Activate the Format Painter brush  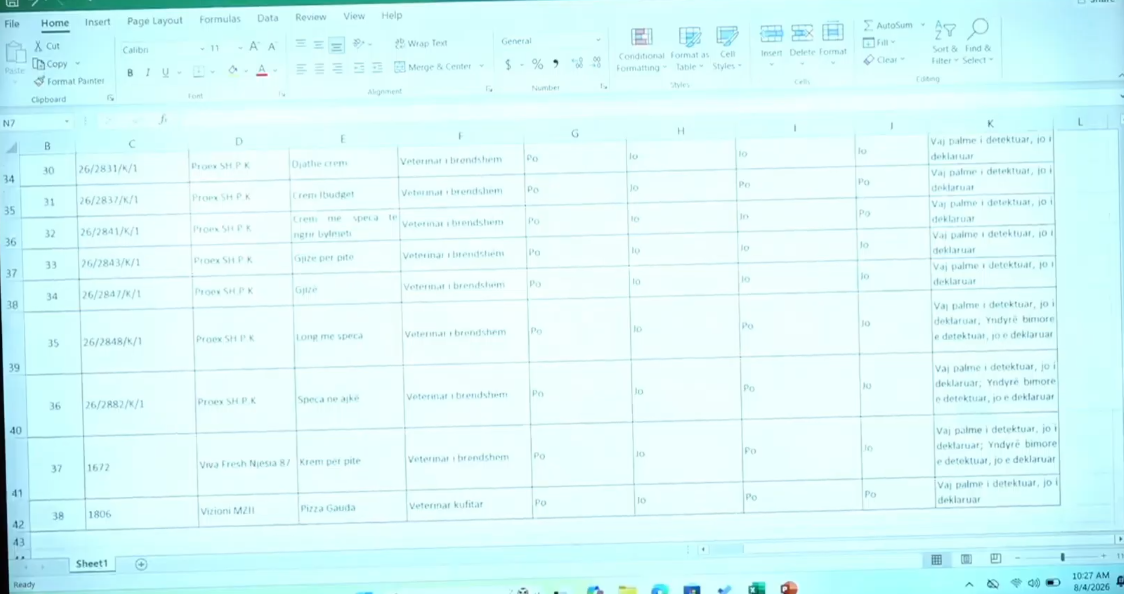[39, 81]
